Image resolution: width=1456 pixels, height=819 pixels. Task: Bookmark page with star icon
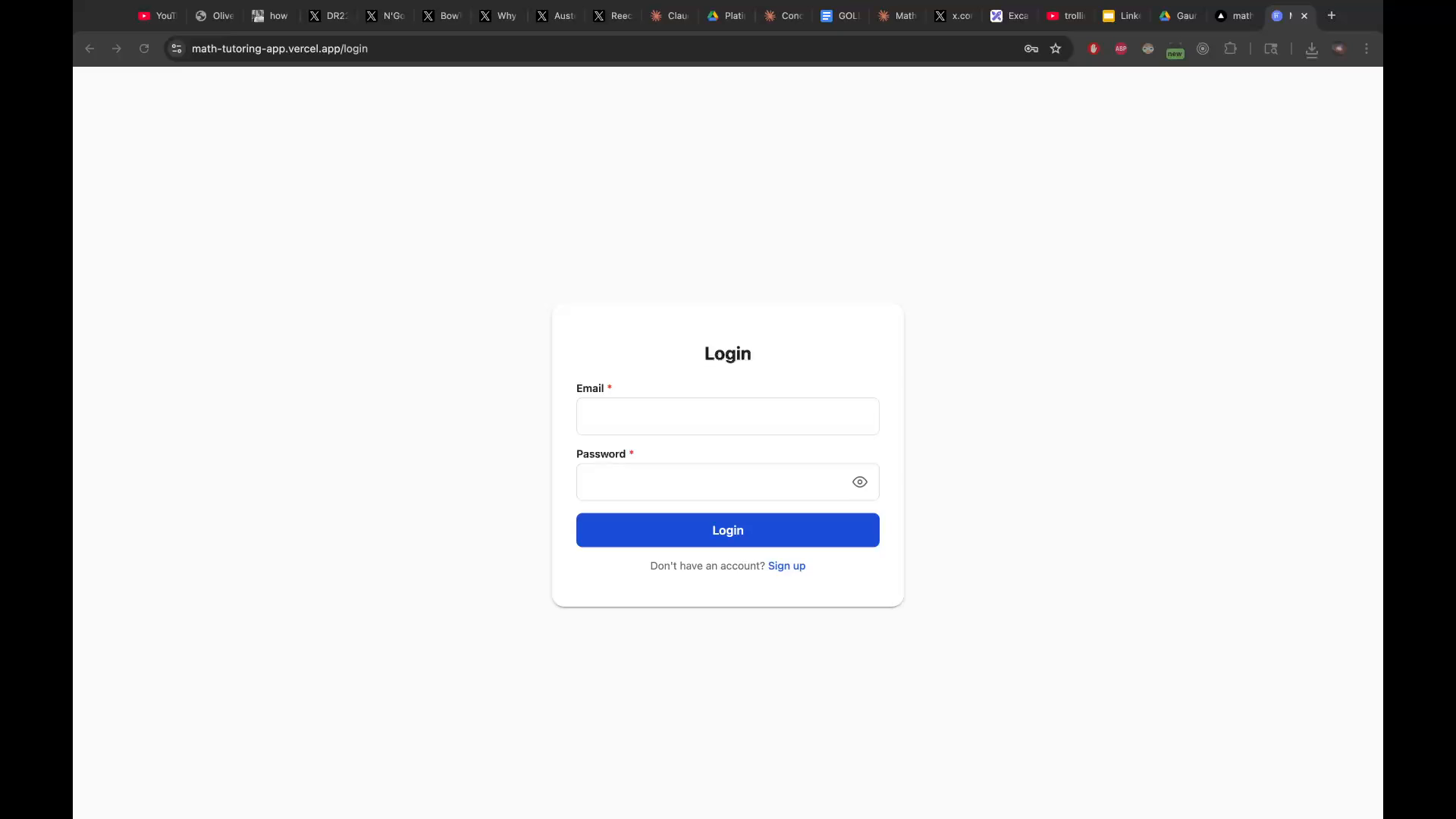pyautogui.click(x=1056, y=49)
